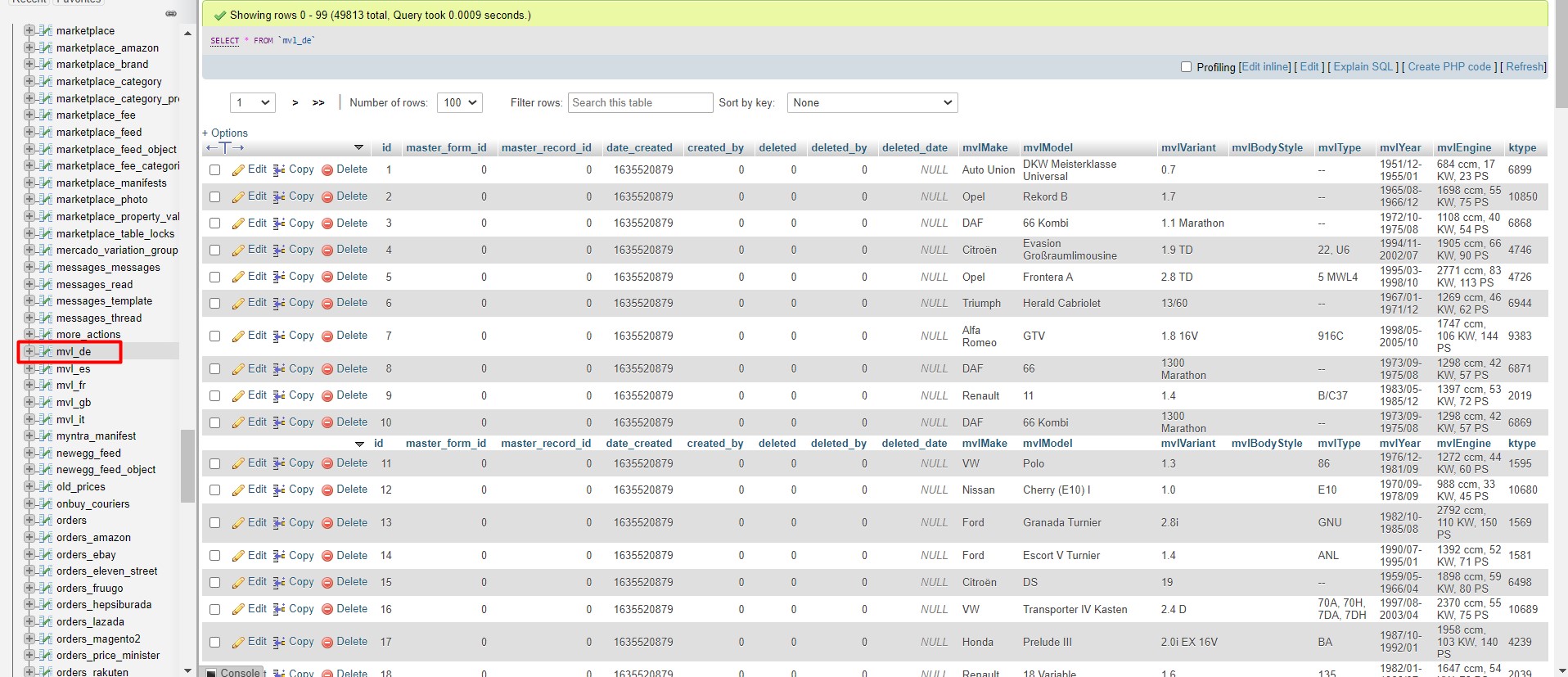Click the table icon beside newegg_feed

tap(46, 453)
